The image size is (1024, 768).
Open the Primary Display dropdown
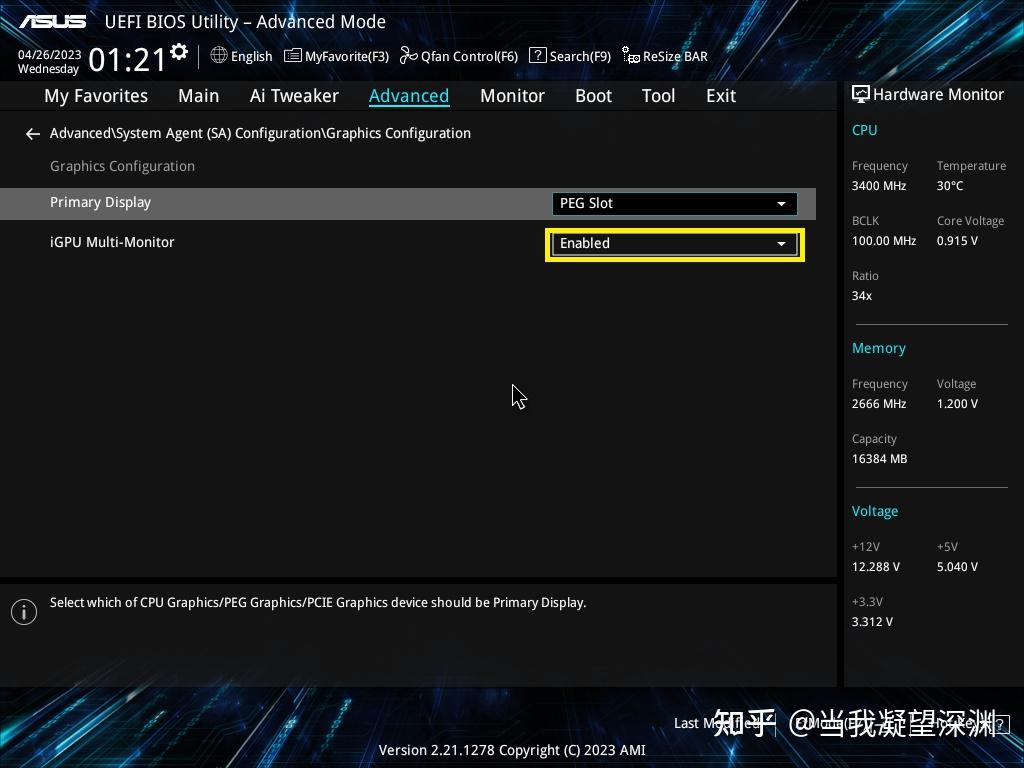pos(674,203)
